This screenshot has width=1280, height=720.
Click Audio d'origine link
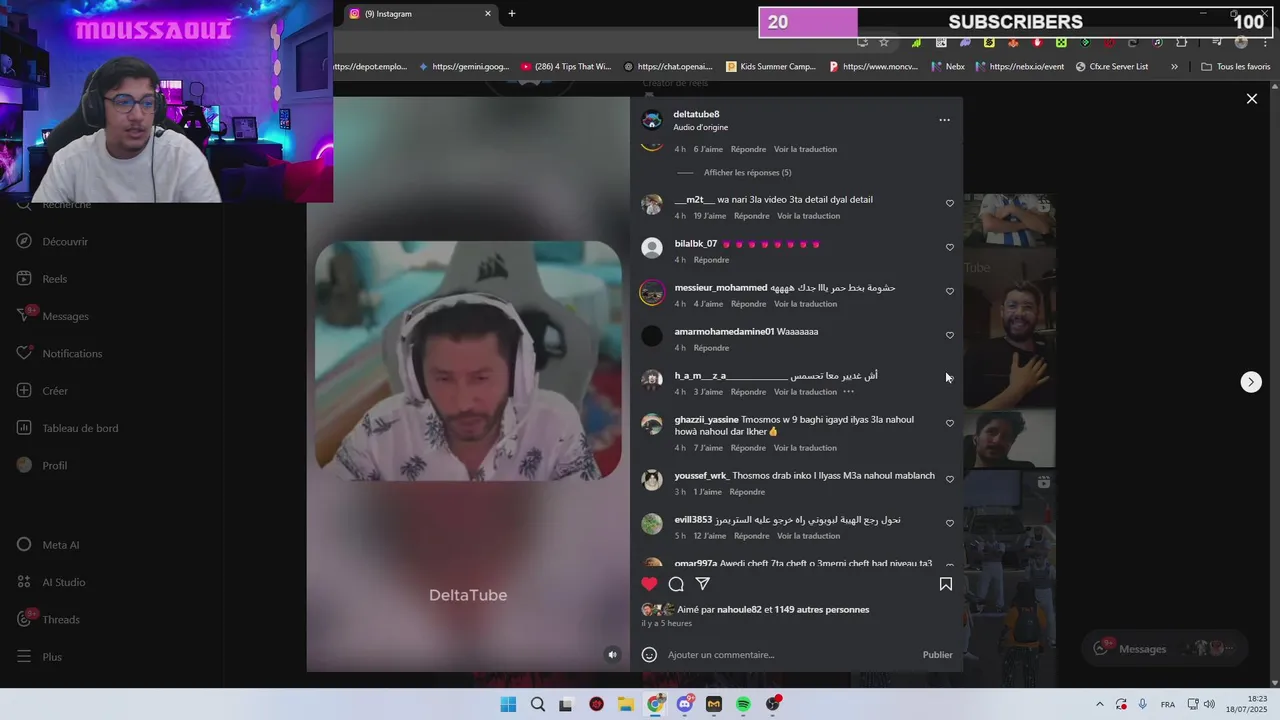pos(700,127)
